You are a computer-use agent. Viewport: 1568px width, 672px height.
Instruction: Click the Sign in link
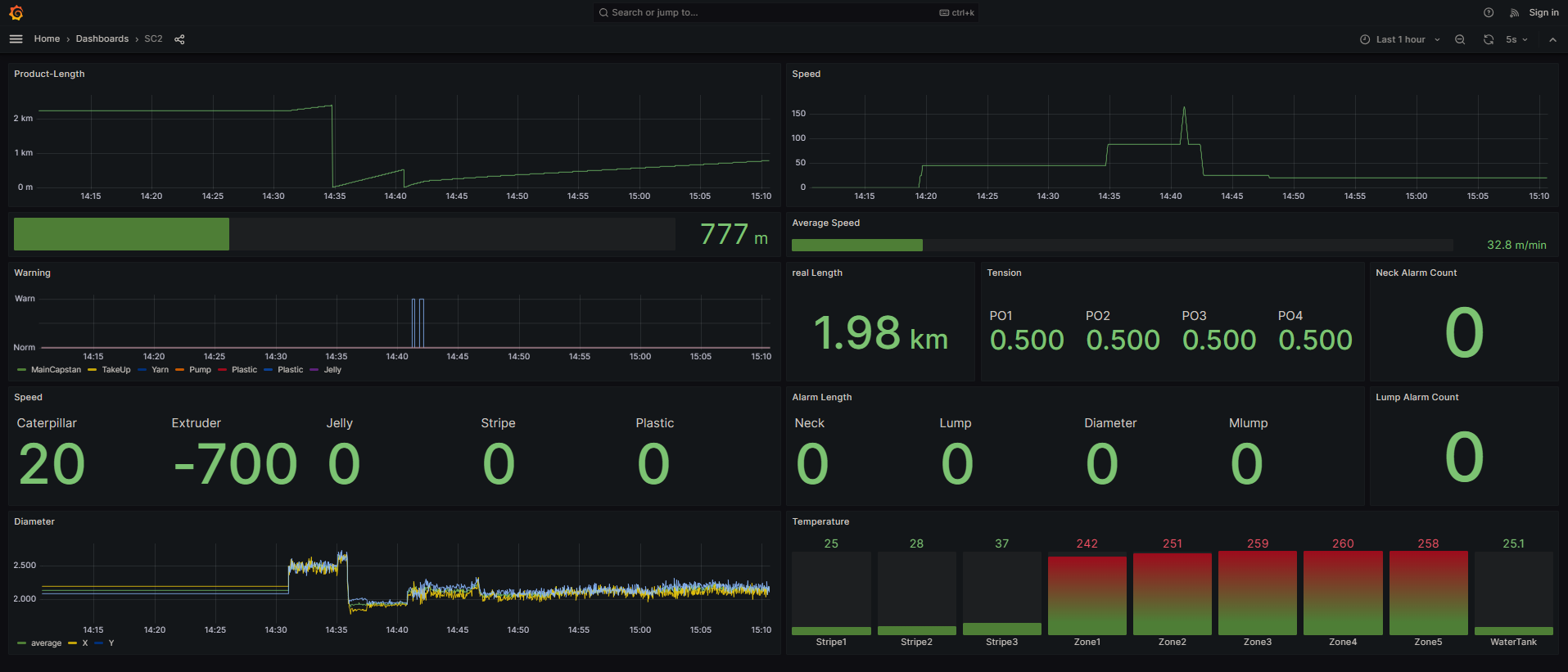1543,13
